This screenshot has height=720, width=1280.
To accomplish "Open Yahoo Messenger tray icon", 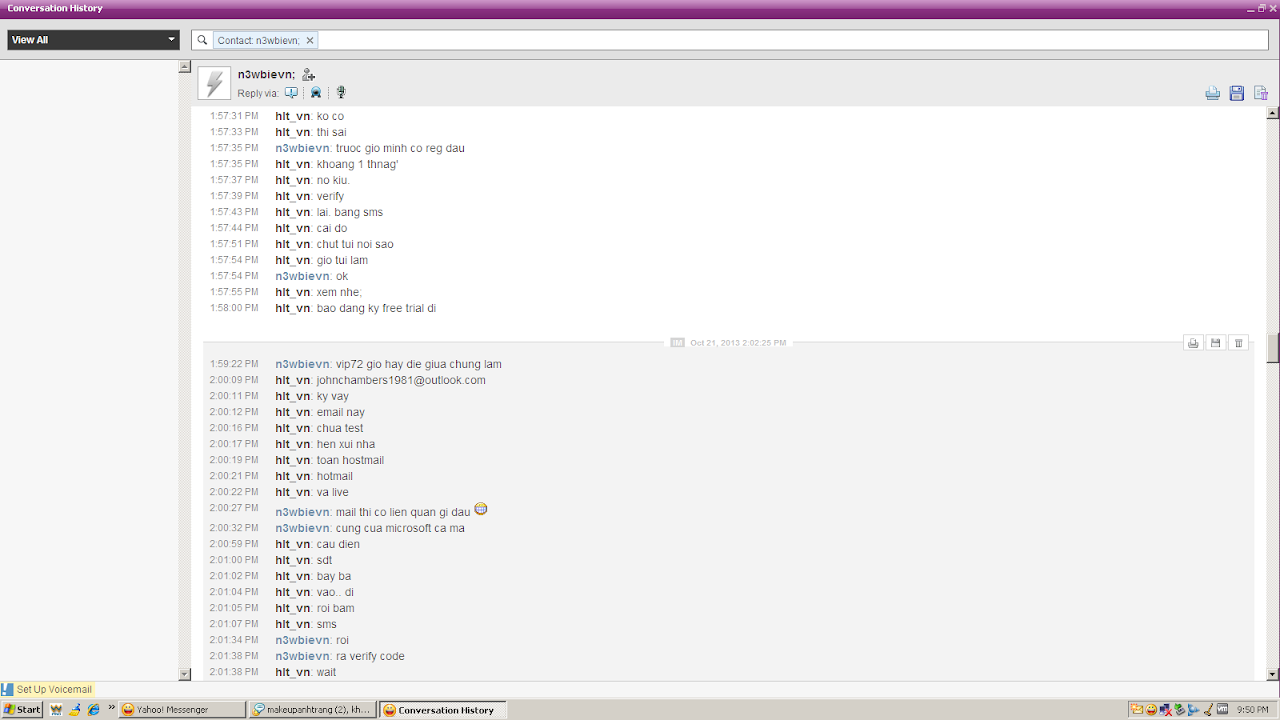I will tap(1151, 710).
